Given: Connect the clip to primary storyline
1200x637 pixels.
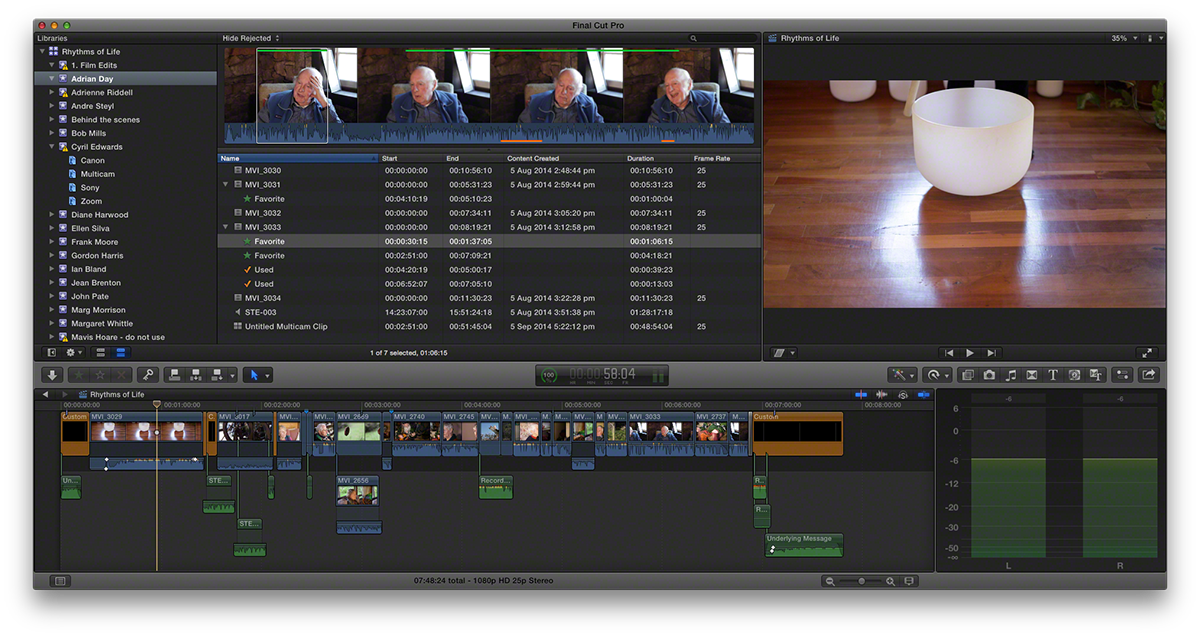Looking at the screenshot, I should pyautogui.click(x=174, y=375).
